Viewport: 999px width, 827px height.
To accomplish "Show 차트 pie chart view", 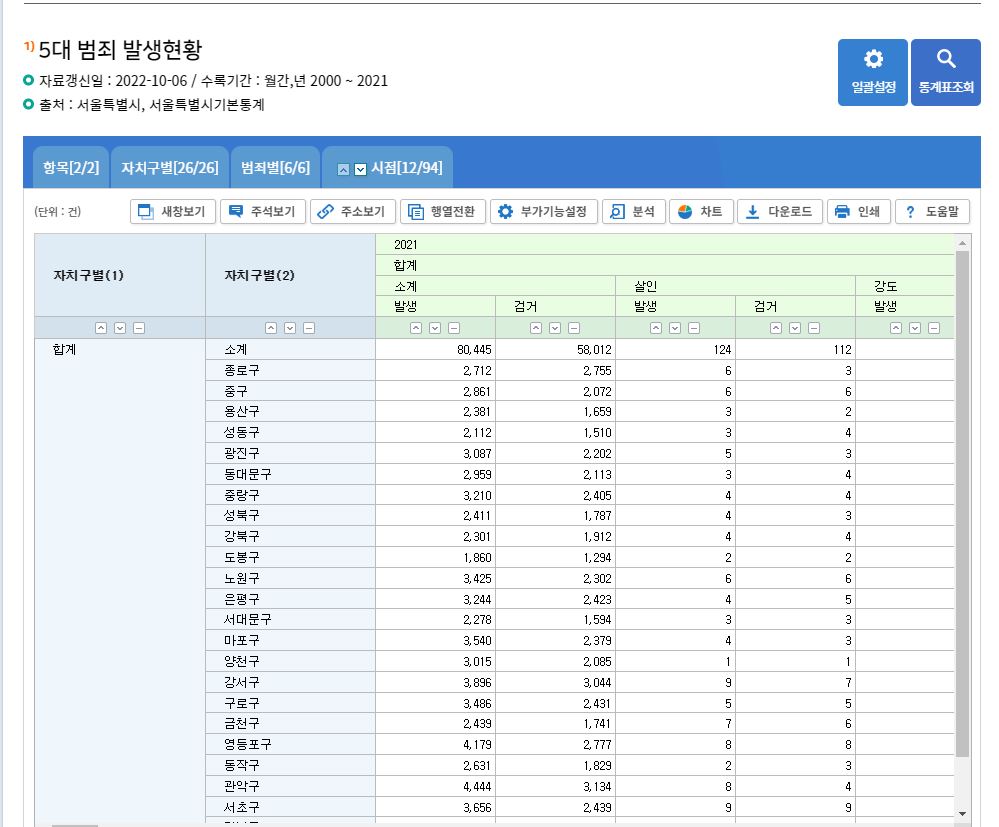I will pyautogui.click(x=701, y=212).
